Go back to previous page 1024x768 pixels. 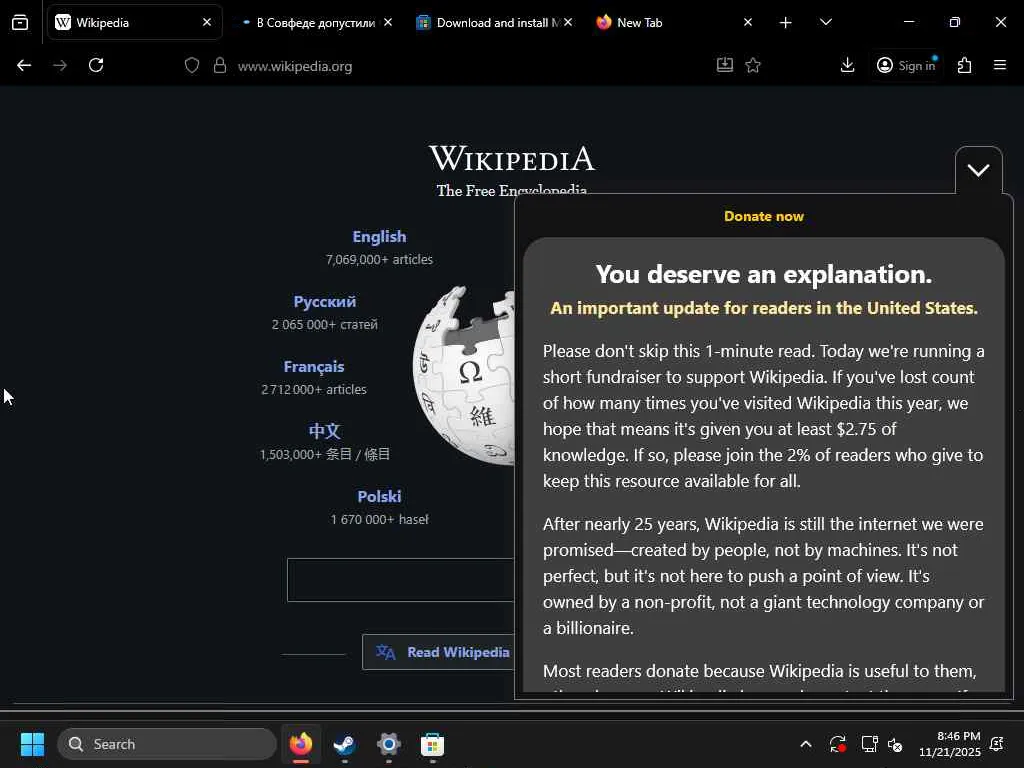24,65
